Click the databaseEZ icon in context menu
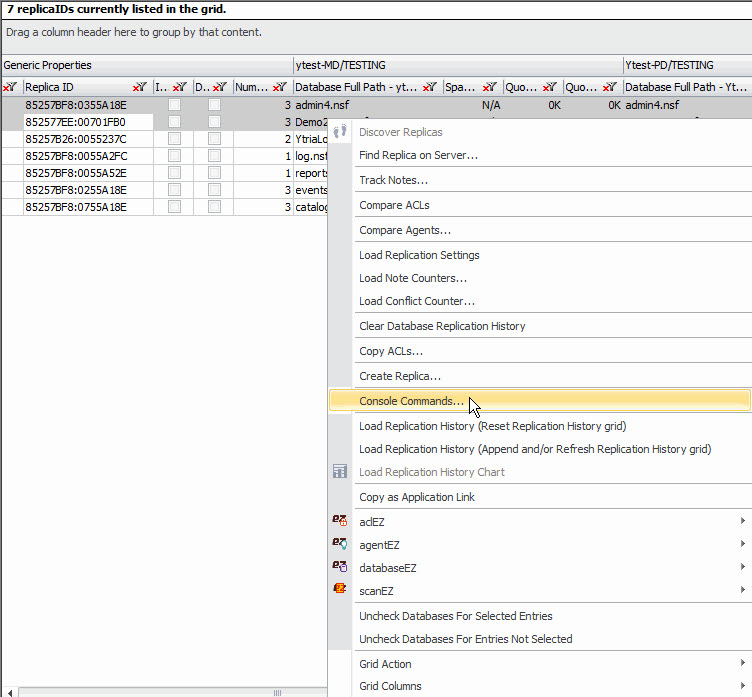This screenshot has width=752, height=697. pyautogui.click(x=339, y=567)
